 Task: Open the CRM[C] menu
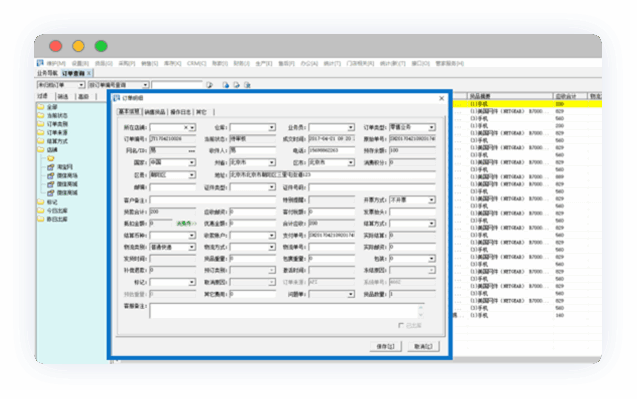[197, 63]
